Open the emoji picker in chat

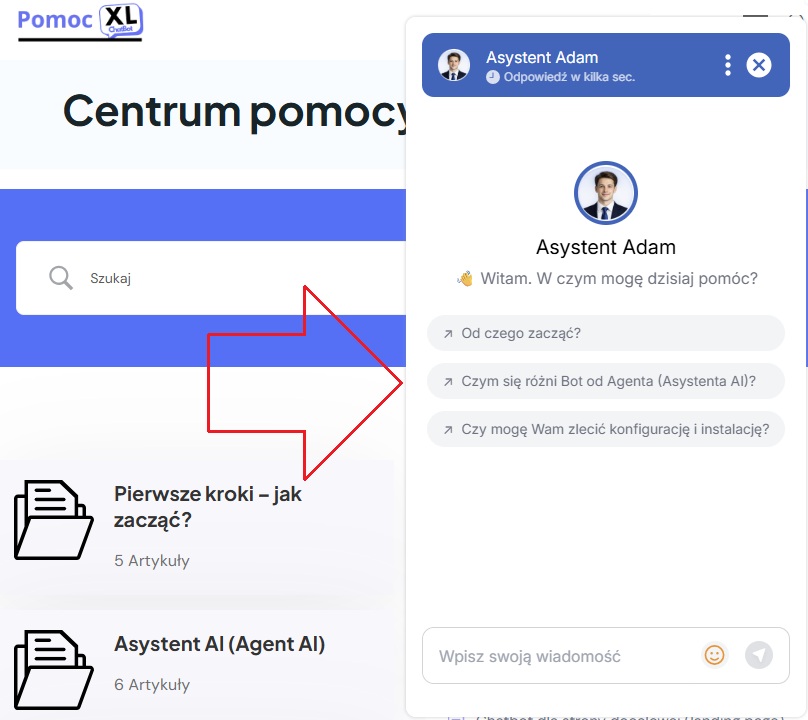[714, 655]
